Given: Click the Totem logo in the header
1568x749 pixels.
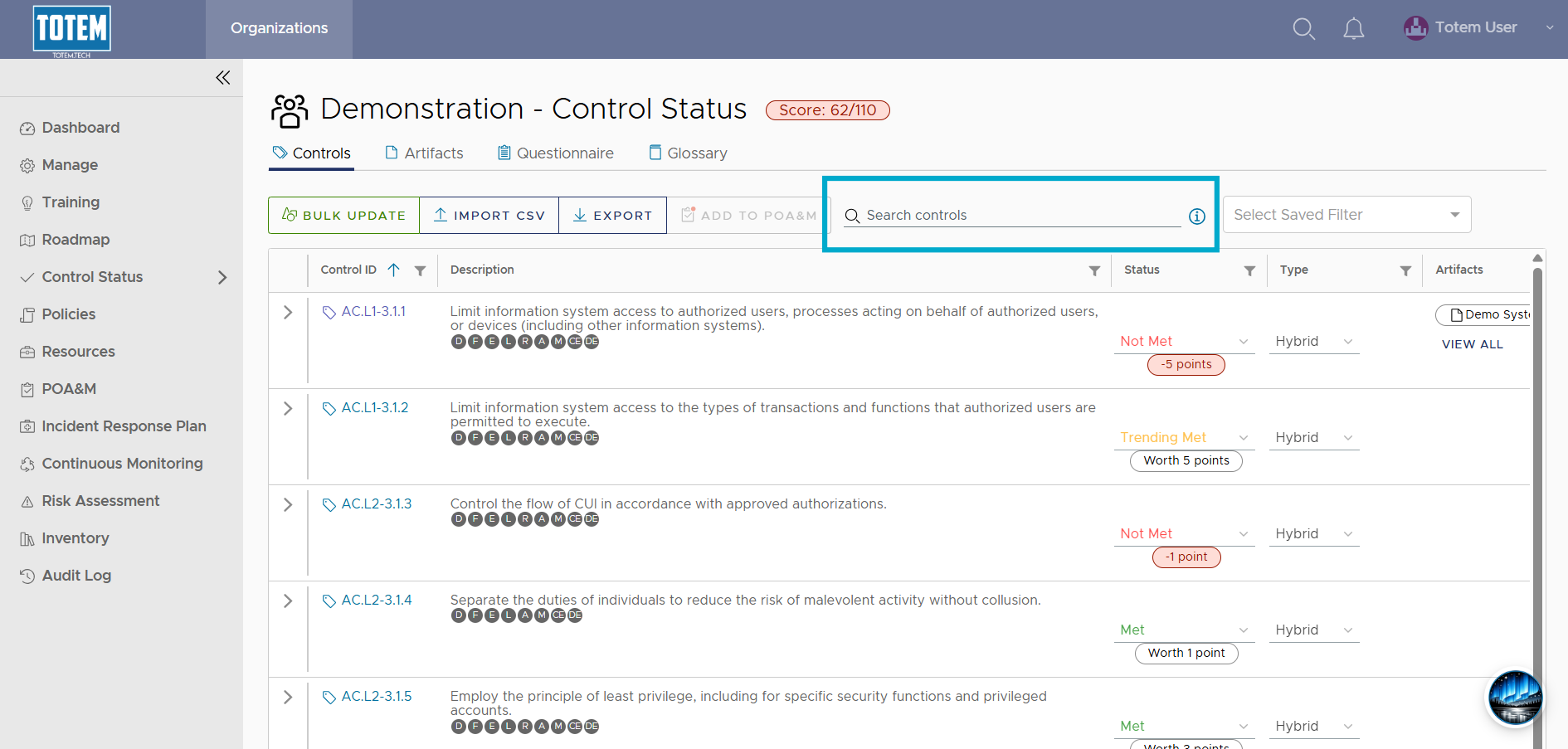Looking at the screenshot, I should click(72, 31).
